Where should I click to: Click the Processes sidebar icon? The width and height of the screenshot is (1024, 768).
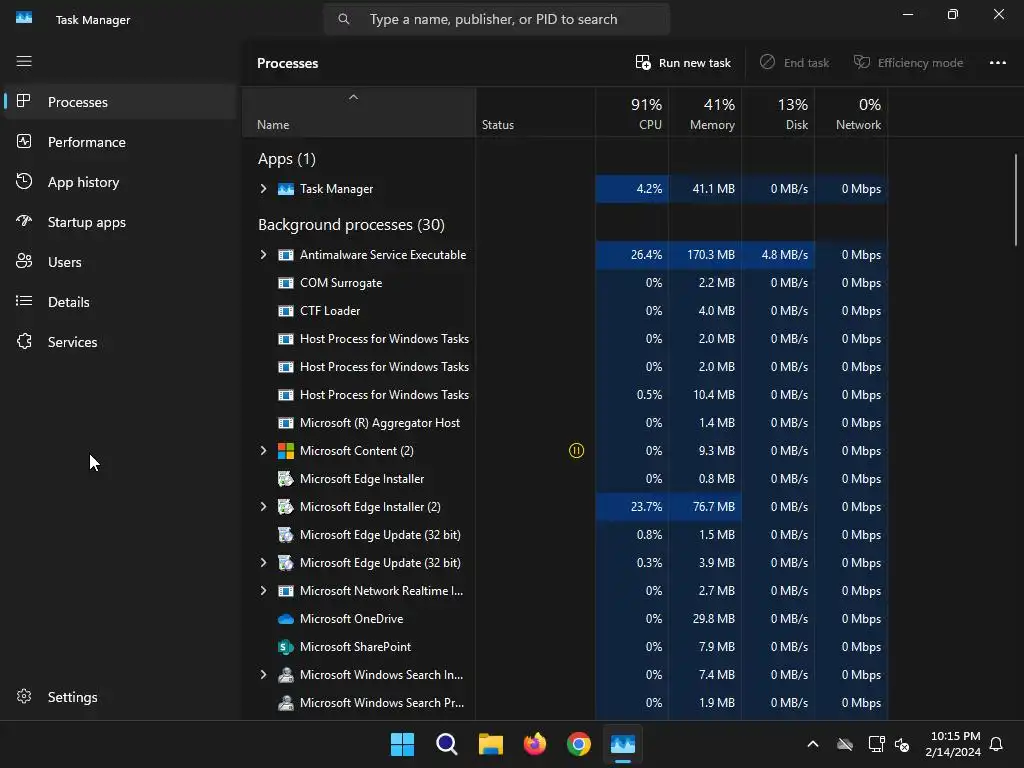pyautogui.click(x=24, y=101)
